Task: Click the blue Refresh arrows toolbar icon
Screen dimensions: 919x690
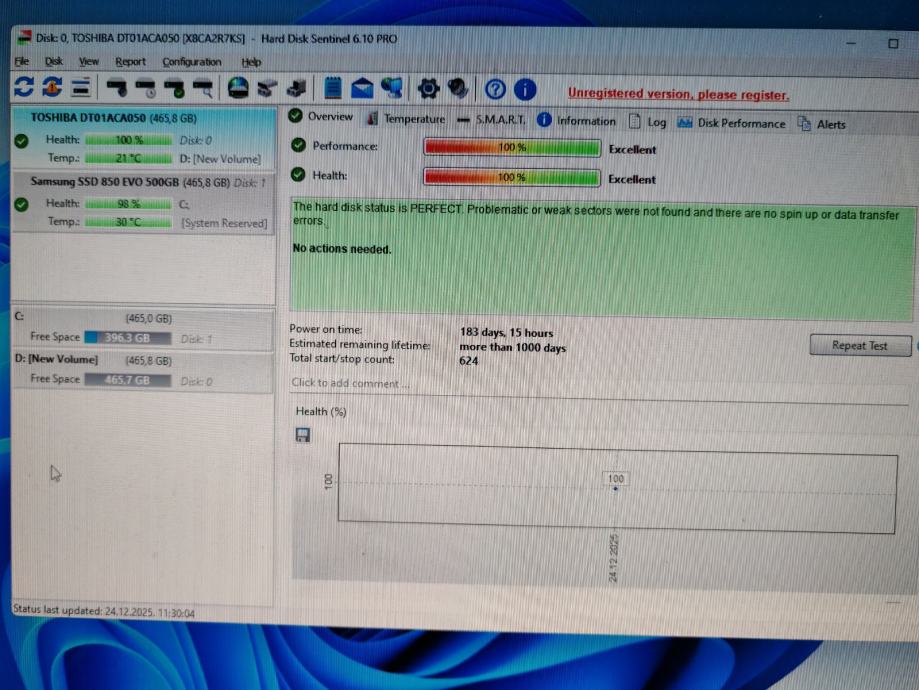Action: pos(23,87)
